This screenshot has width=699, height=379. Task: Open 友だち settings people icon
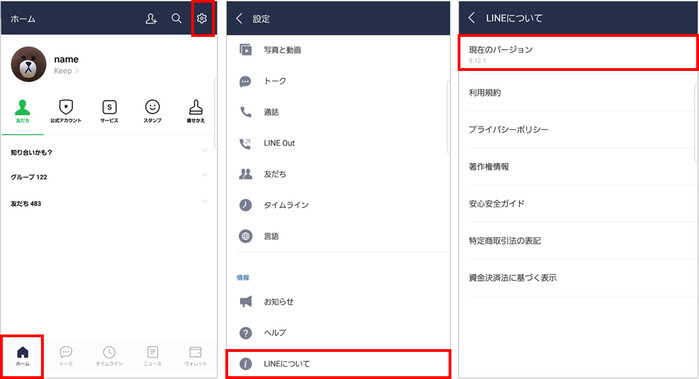[246, 174]
